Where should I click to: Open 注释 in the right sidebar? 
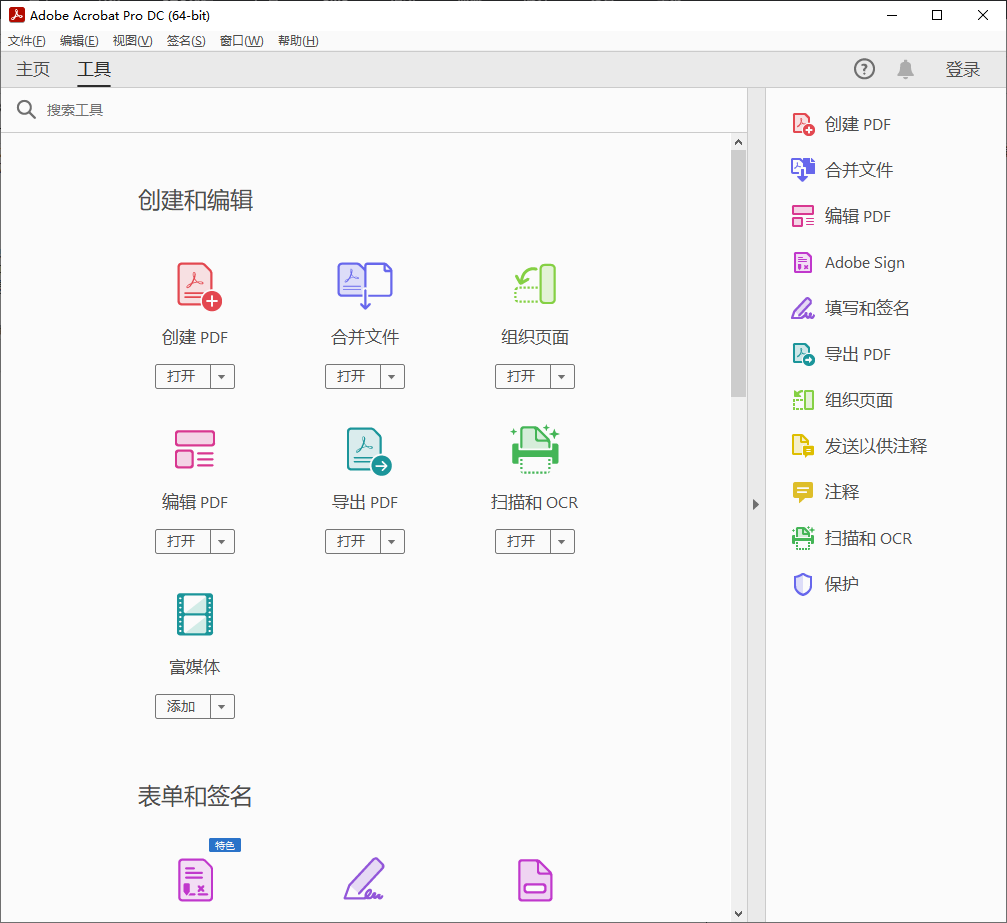[x=841, y=492]
